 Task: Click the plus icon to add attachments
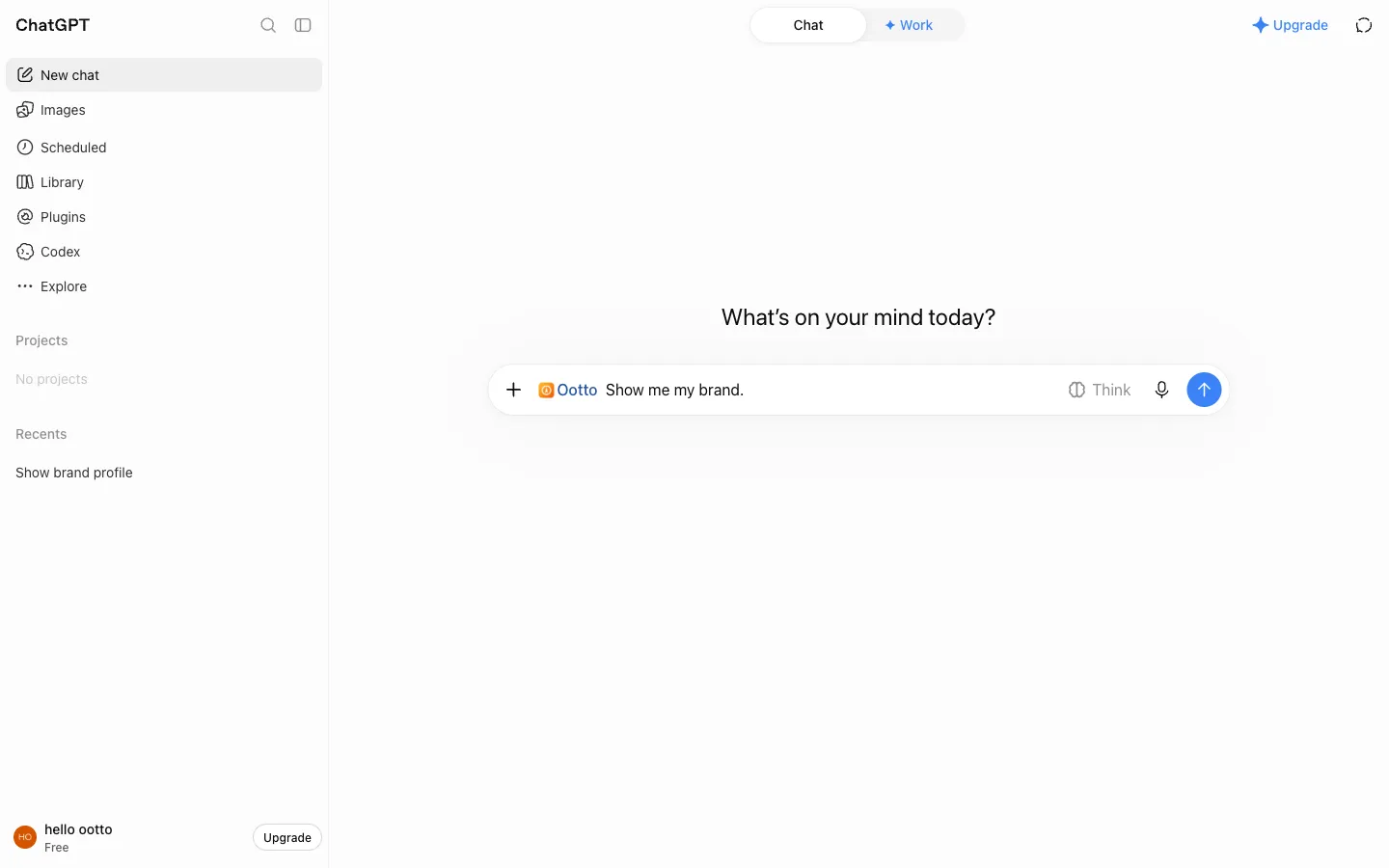tap(514, 390)
